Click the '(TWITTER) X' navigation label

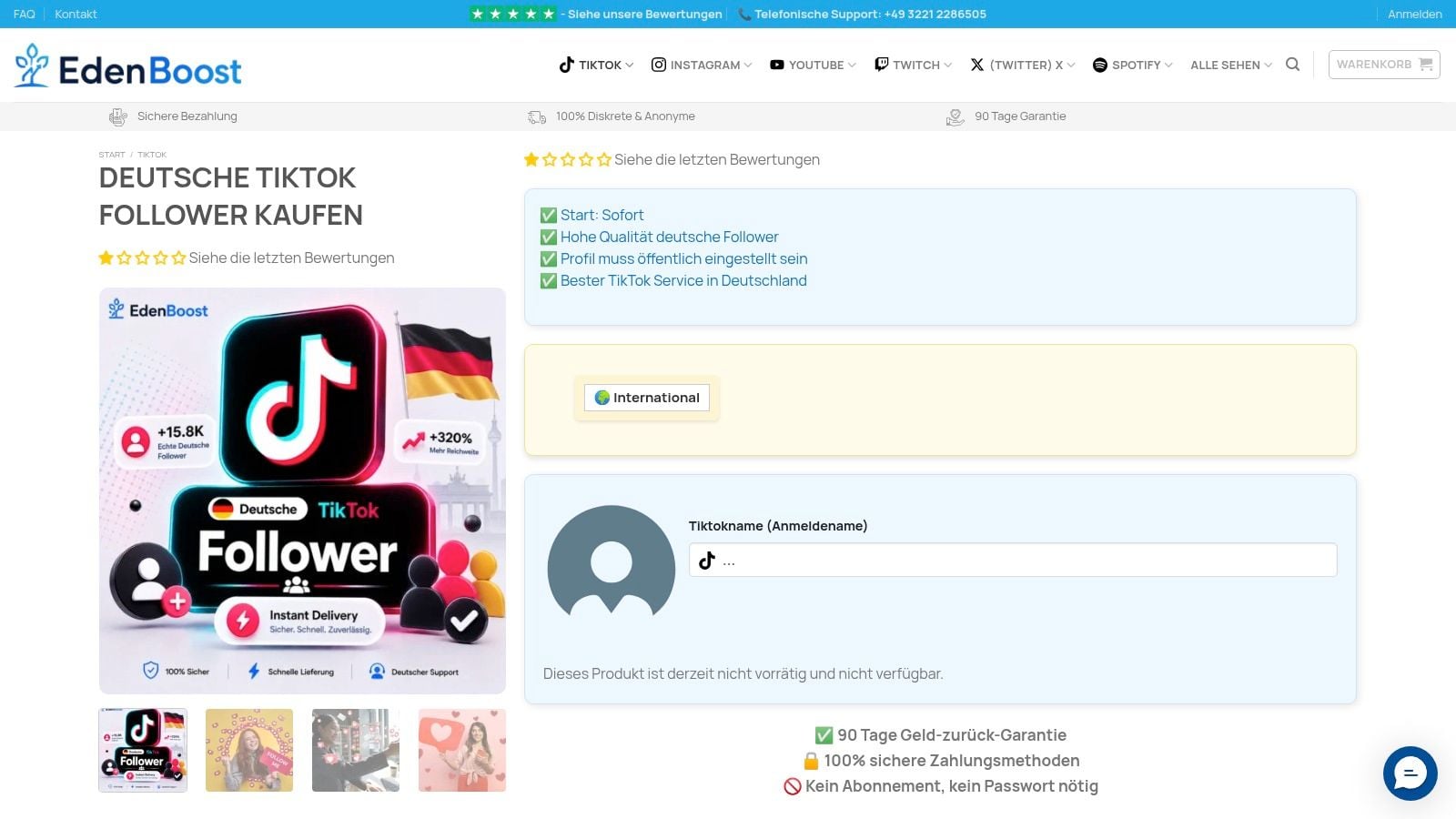click(x=1026, y=65)
